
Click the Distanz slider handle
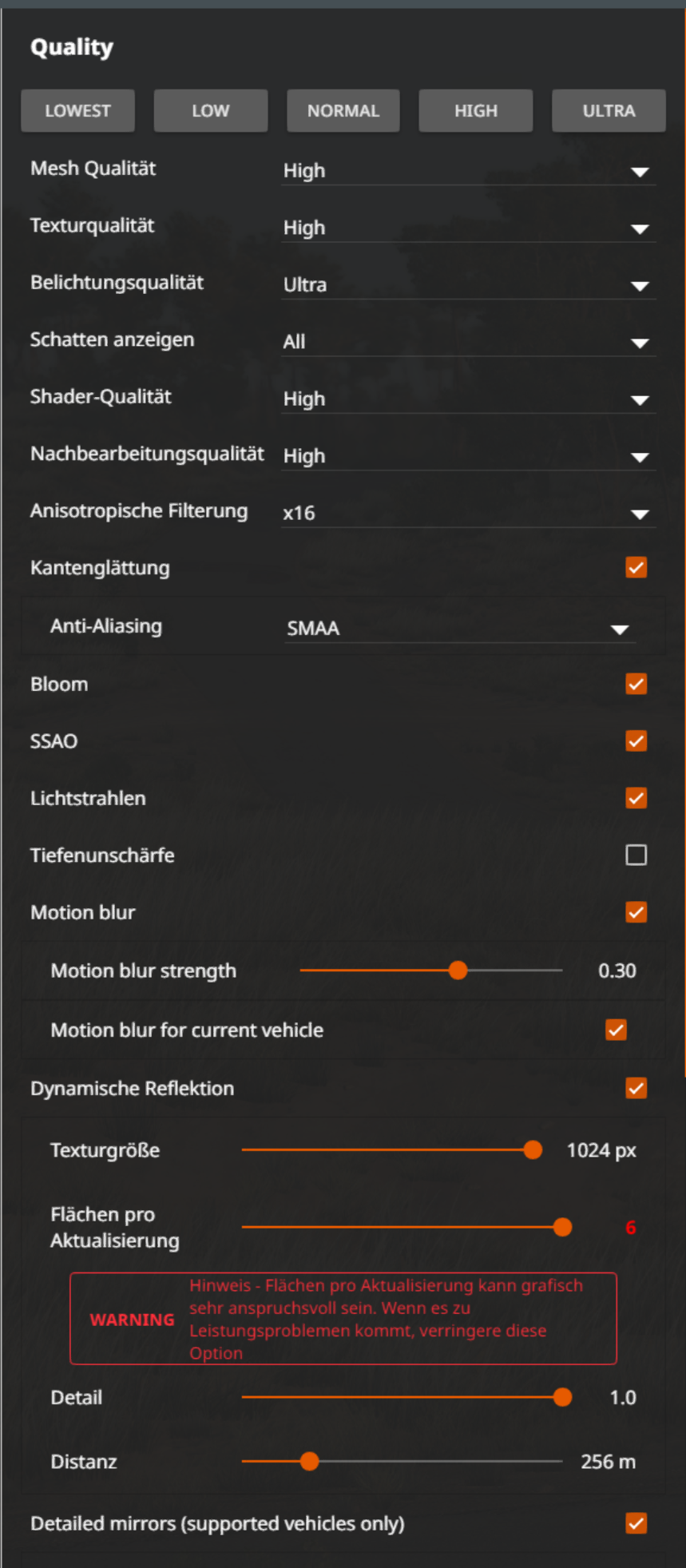[309, 1462]
